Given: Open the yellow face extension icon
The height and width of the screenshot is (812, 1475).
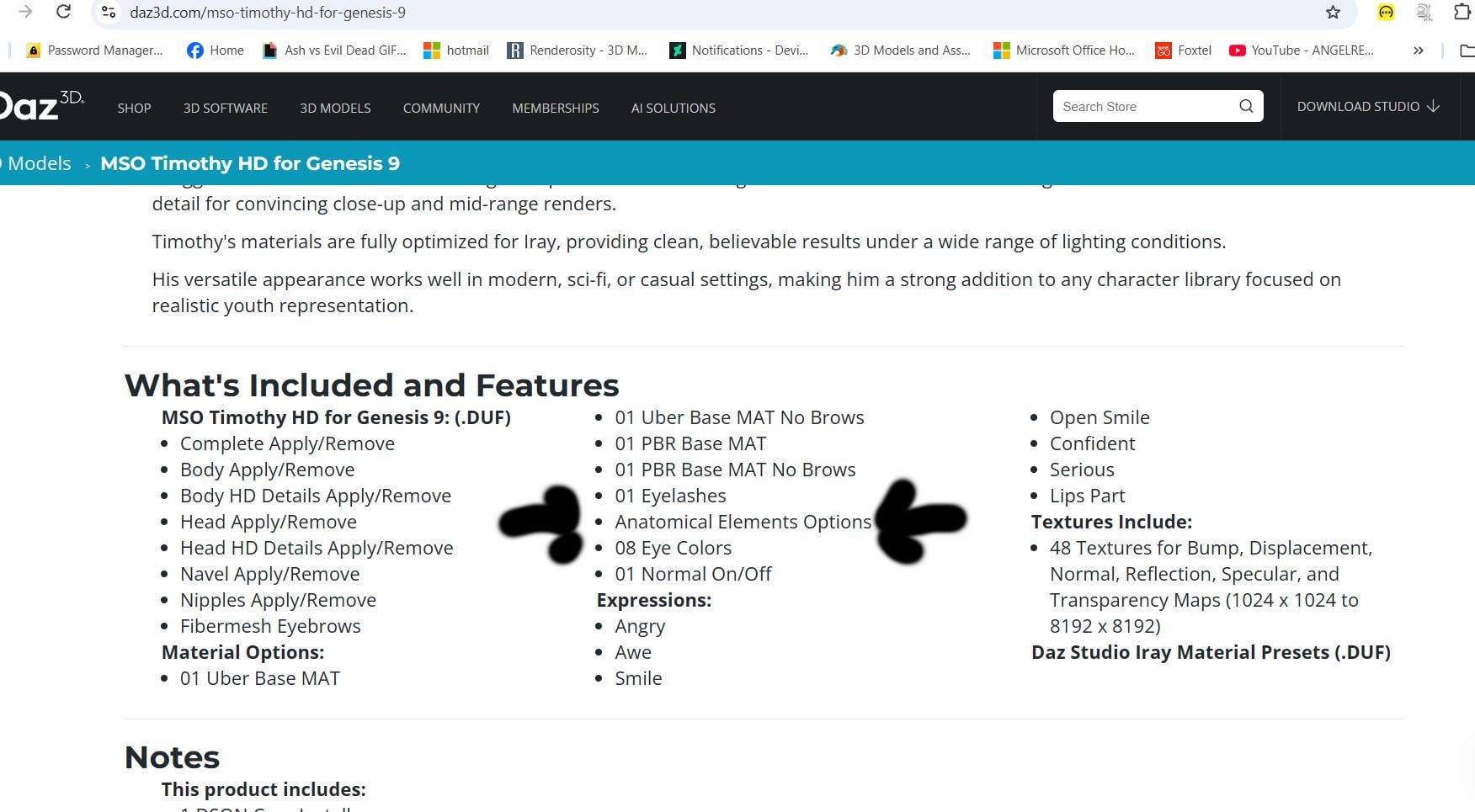Looking at the screenshot, I should coord(1386,12).
